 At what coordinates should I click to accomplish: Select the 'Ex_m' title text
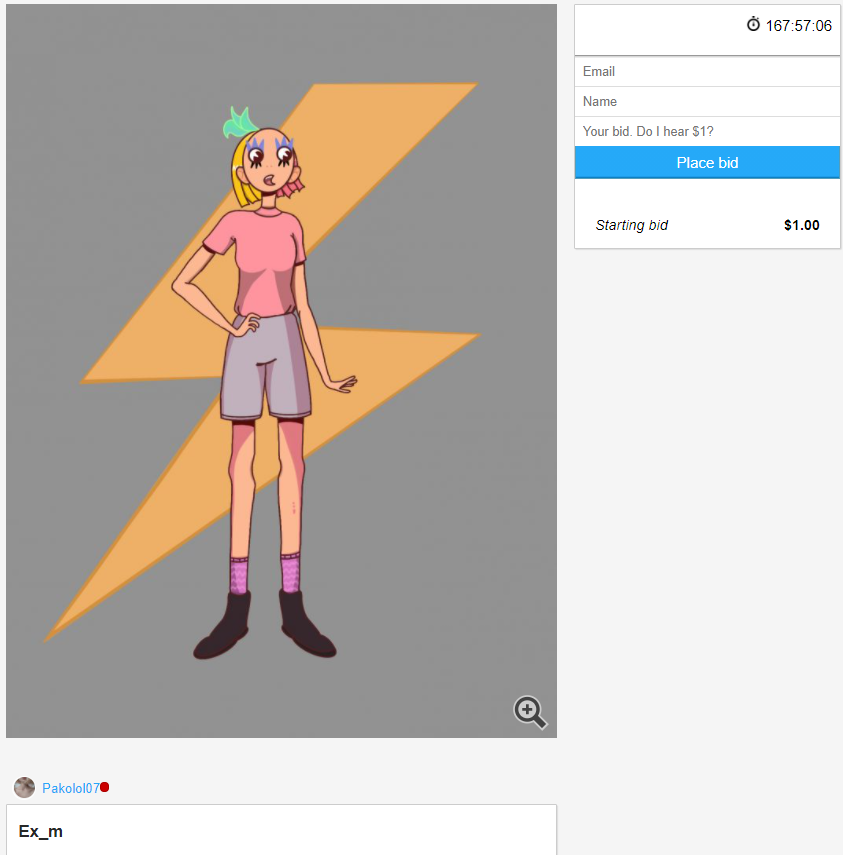tap(41, 832)
